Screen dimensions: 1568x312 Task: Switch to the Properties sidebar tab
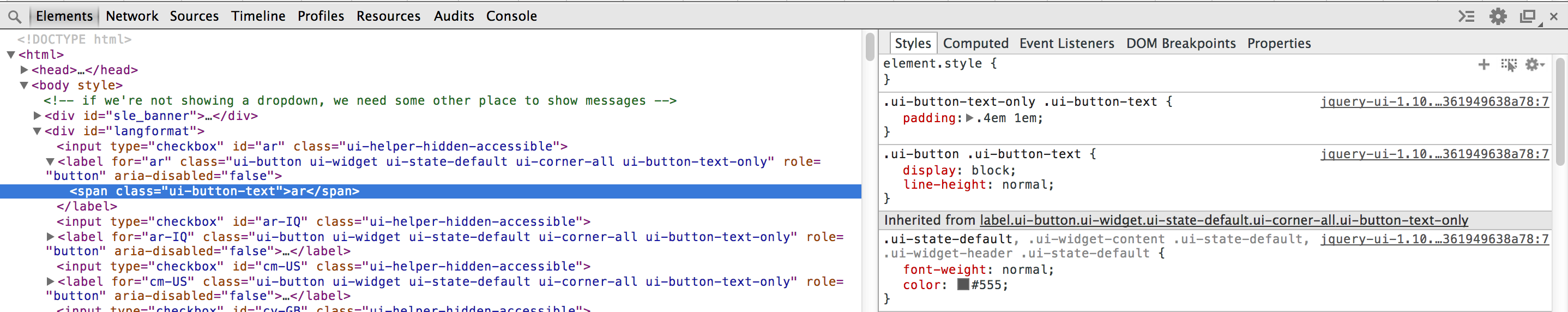1279,43
